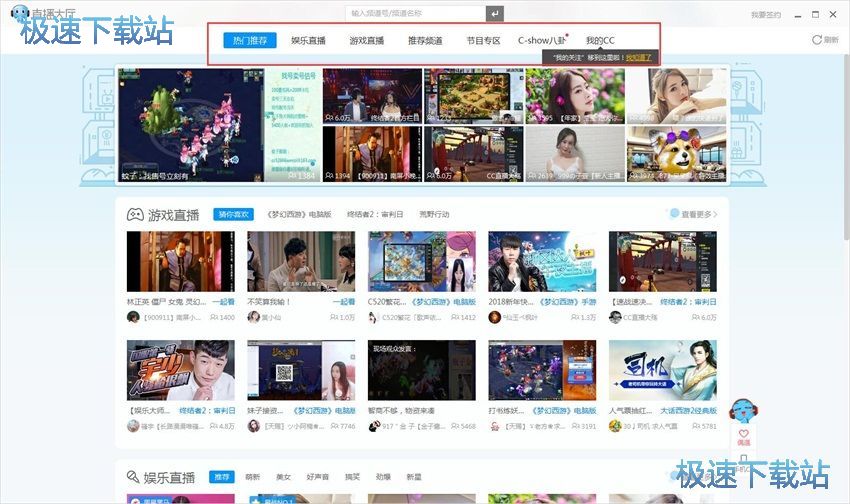Click 查看更多 in the game section
The width and height of the screenshot is (850, 504).
coord(699,214)
